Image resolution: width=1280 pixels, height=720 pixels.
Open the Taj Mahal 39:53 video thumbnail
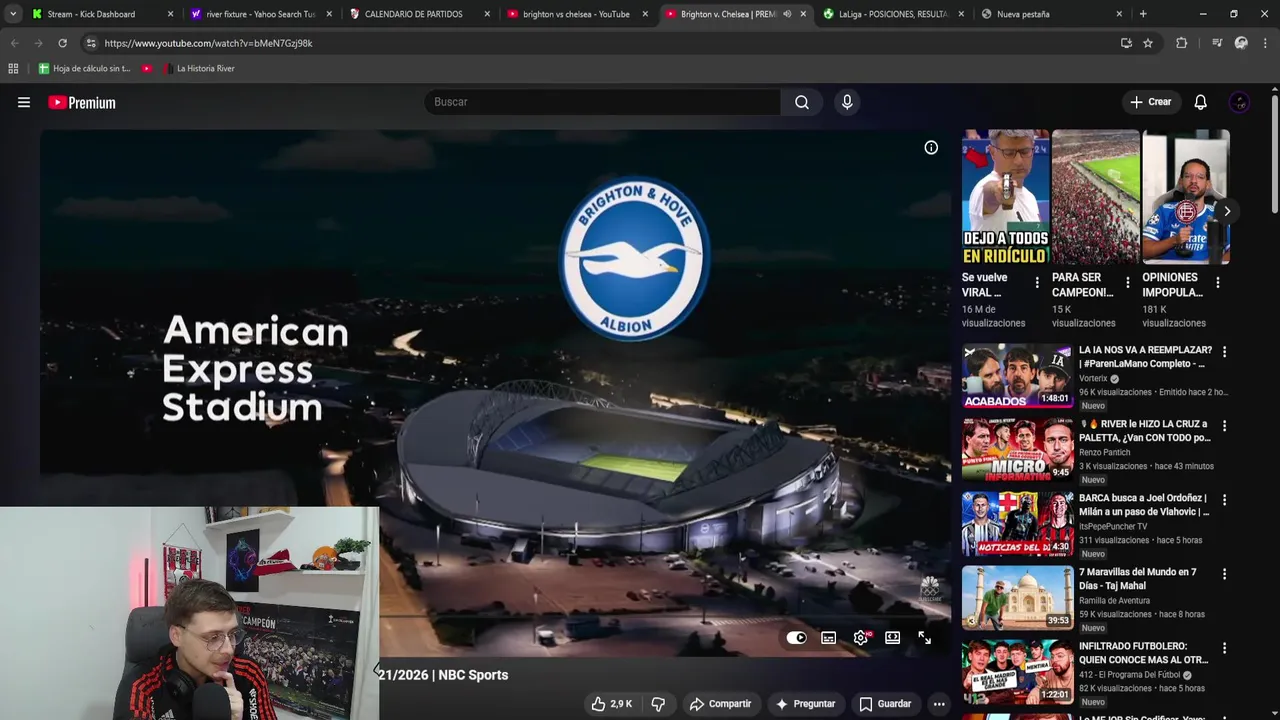1017,598
